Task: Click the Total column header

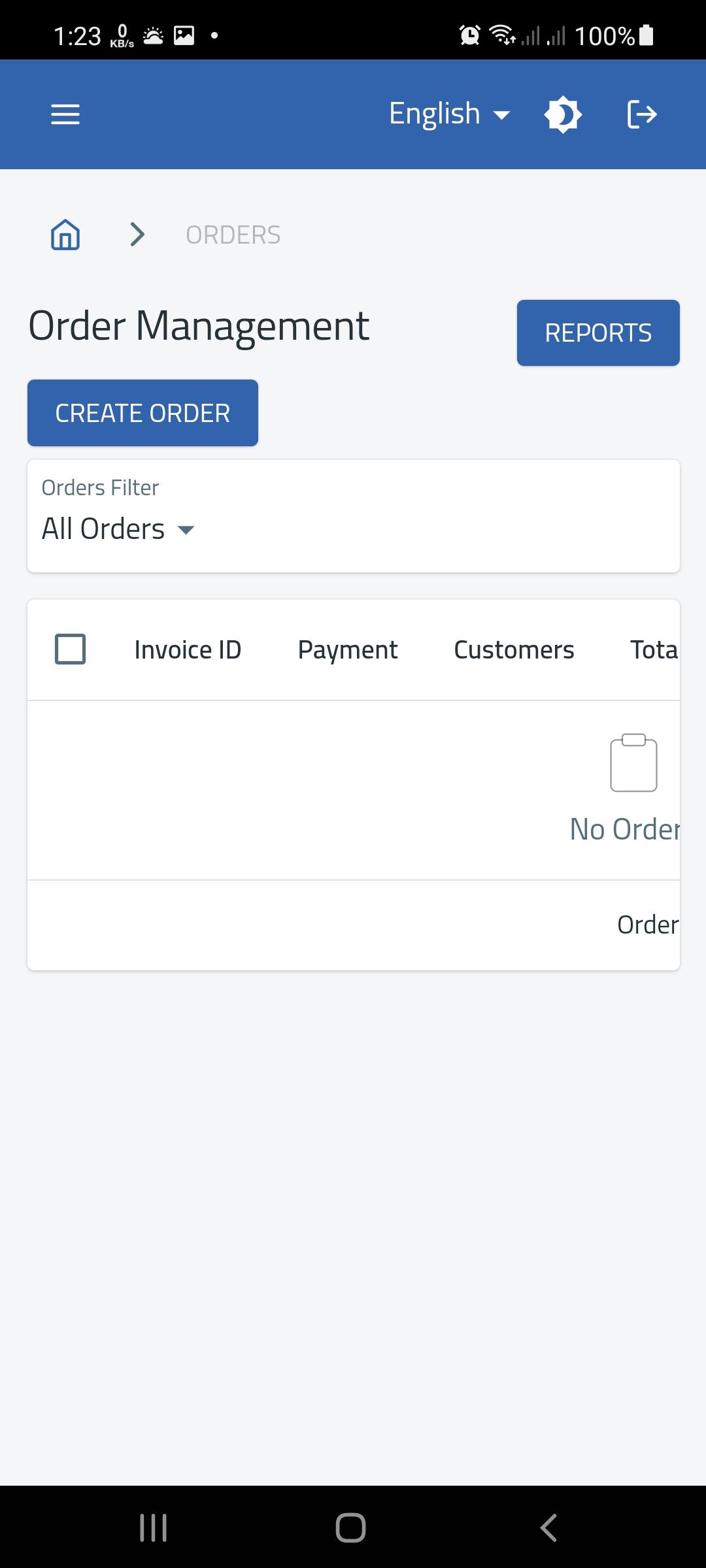Action: click(654, 650)
